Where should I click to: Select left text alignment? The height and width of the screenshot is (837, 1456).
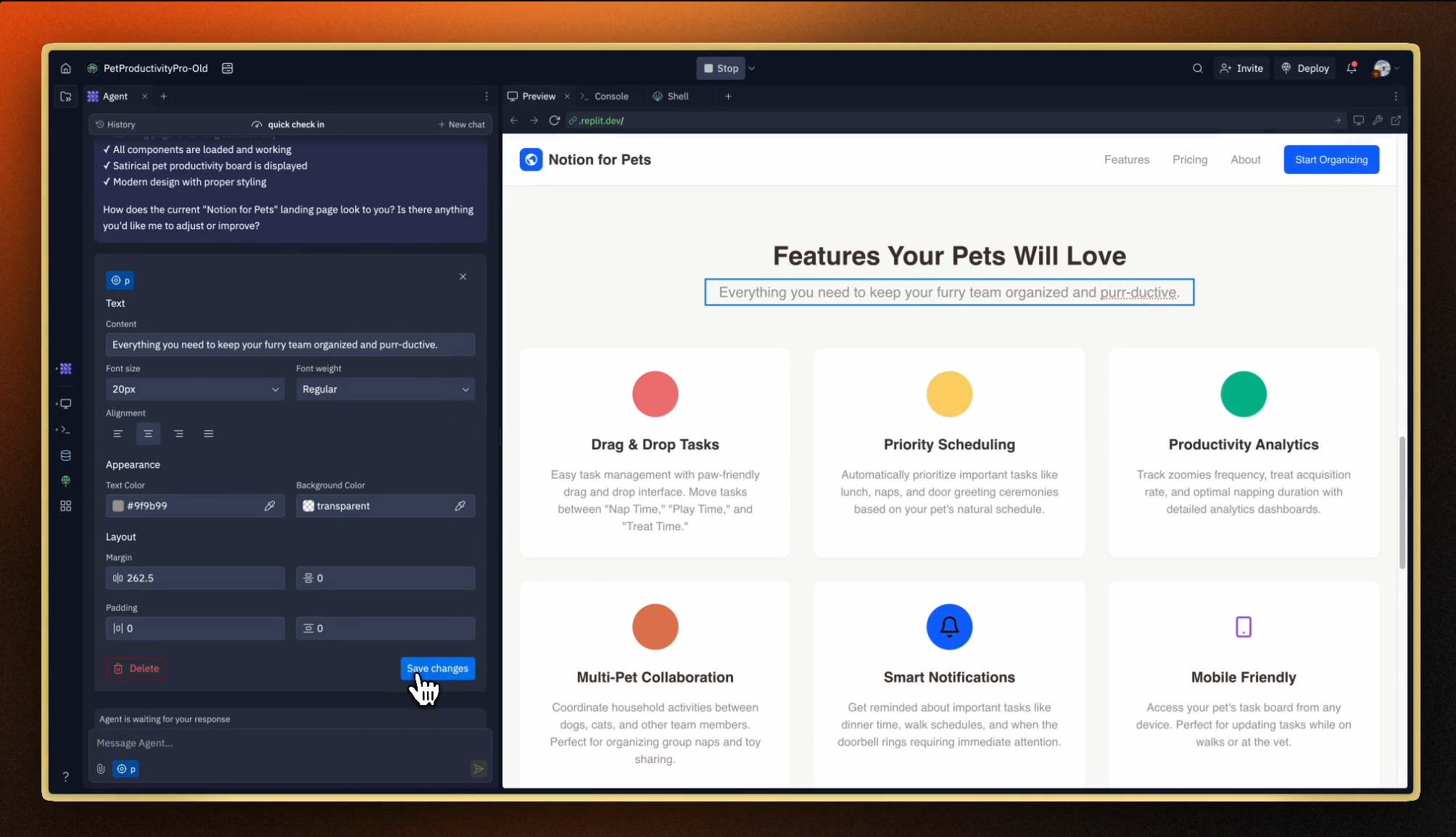click(118, 434)
